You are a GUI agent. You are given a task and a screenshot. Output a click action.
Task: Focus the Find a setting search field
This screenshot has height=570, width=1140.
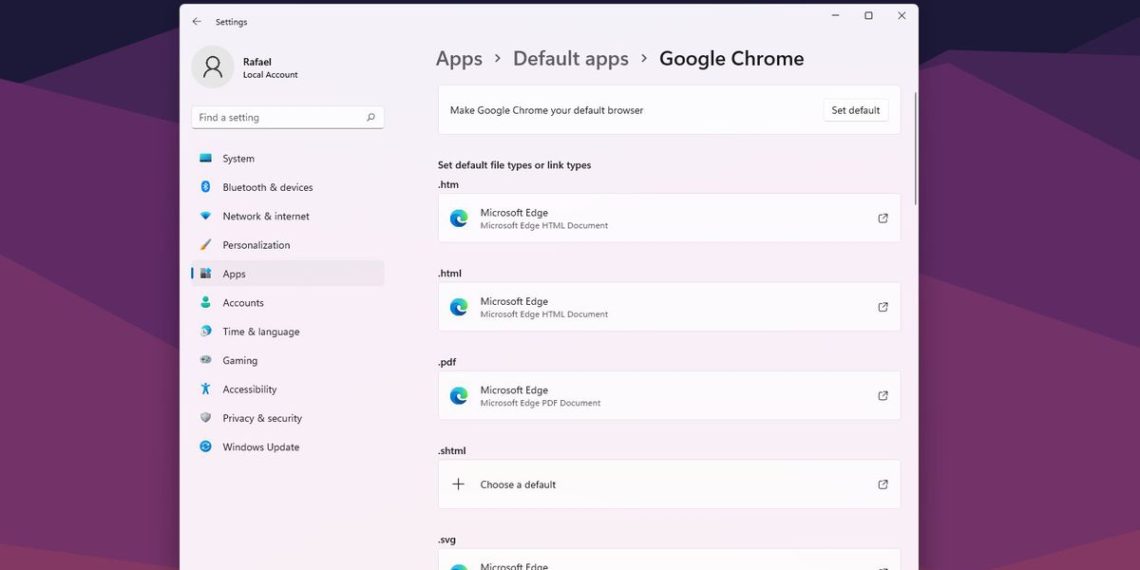pos(287,117)
